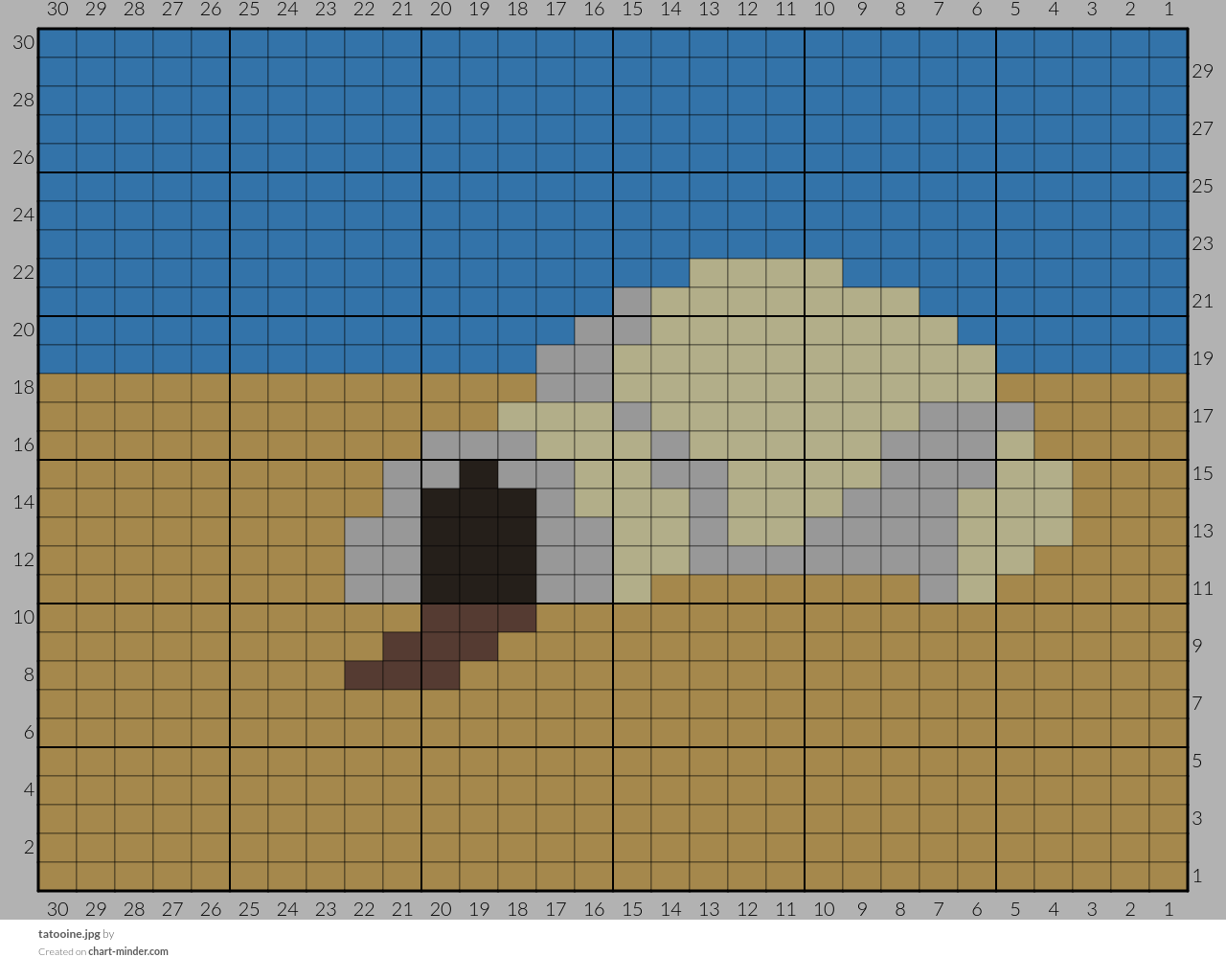Click dark brown cell at column 22, row 8
This screenshot has height=980, width=1226.
pyautogui.click(x=364, y=675)
